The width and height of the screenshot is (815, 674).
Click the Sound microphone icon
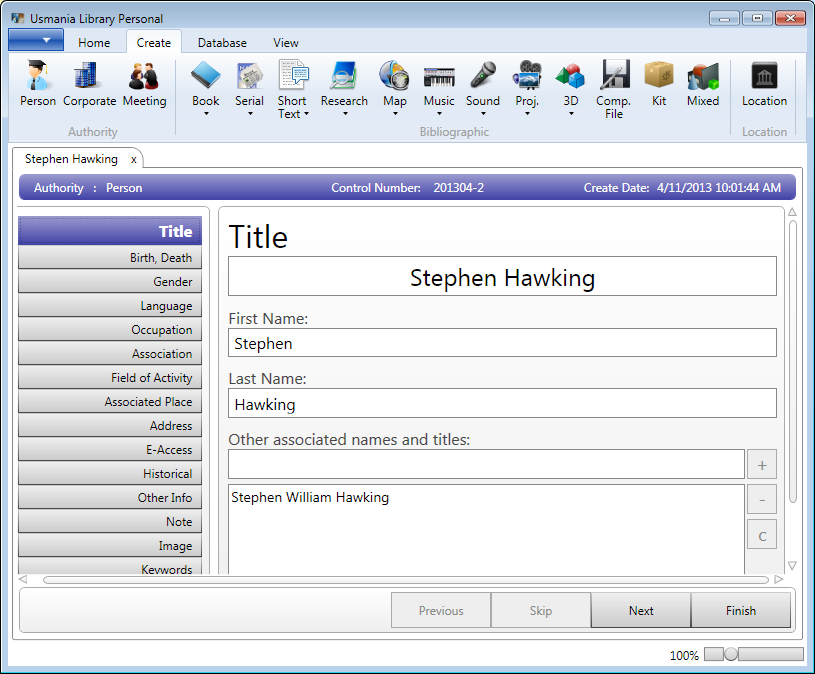(483, 76)
